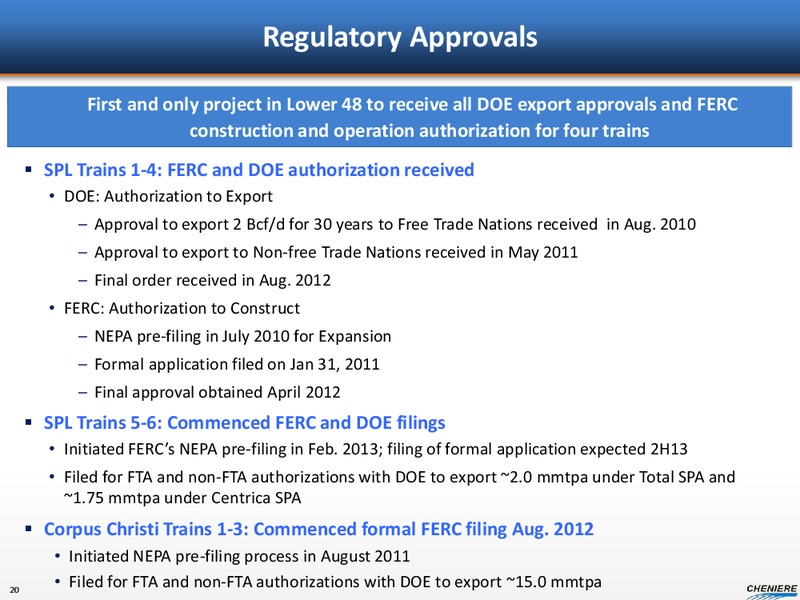The height and width of the screenshot is (600, 800).
Task: Click the 'Regulatory Approvals' slide title
Action: coord(400,38)
